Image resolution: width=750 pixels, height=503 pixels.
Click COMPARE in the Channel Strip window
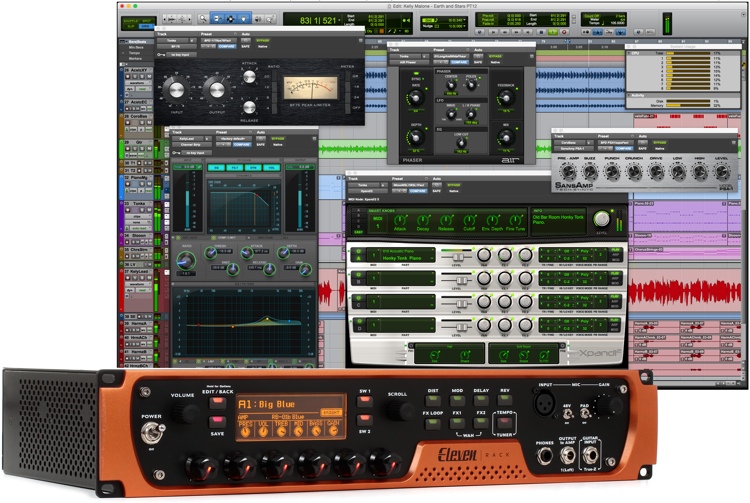[x=242, y=144]
